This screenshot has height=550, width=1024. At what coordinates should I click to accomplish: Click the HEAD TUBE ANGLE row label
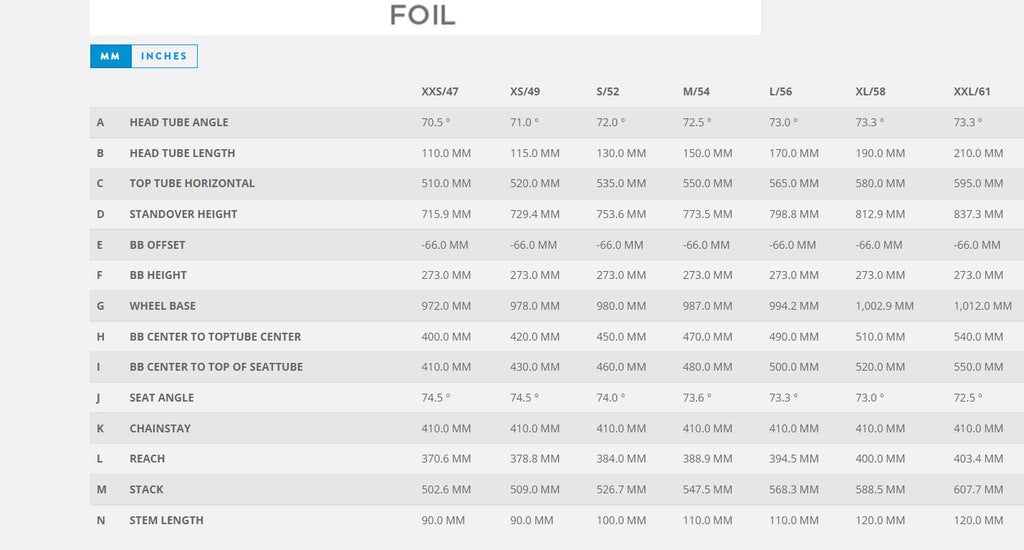(x=179, y=122)
